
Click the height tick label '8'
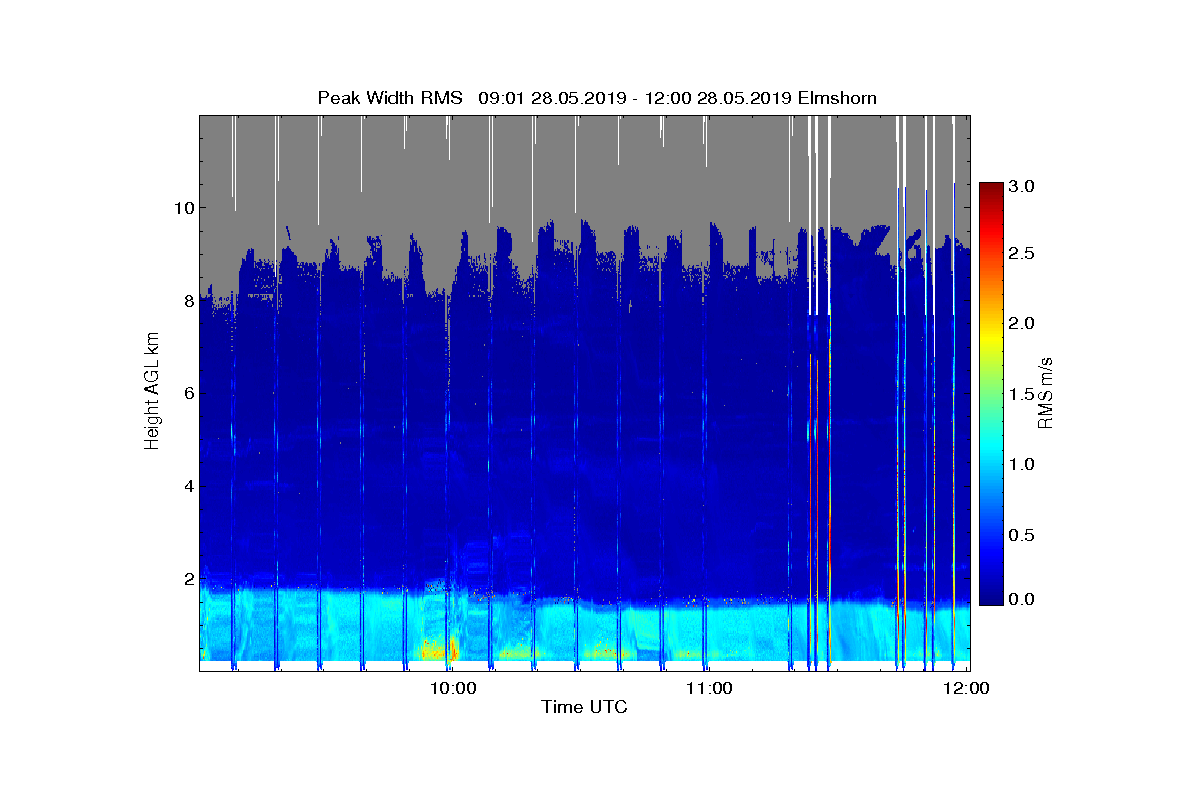click(x=188, y=301)
